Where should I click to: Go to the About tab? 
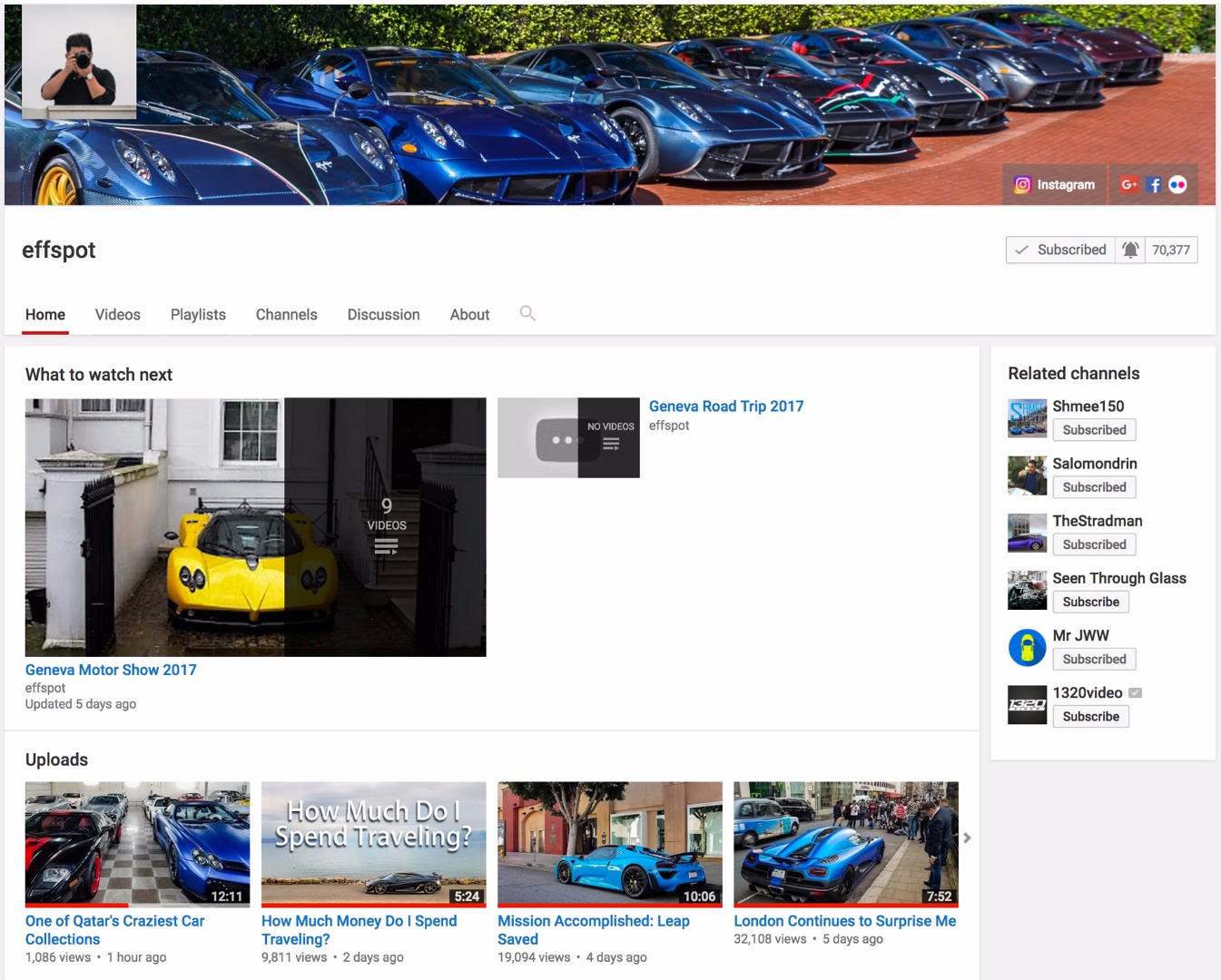469,315
